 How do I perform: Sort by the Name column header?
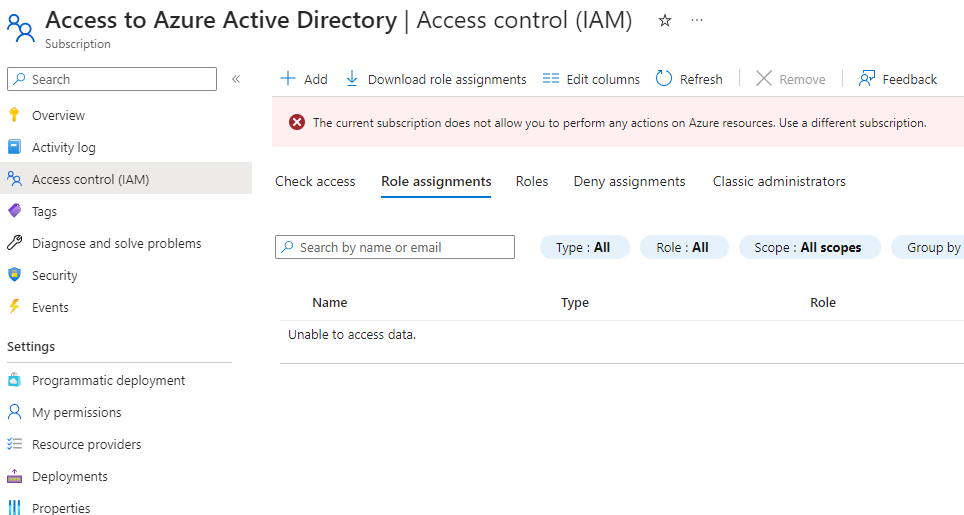coord(330,302)
